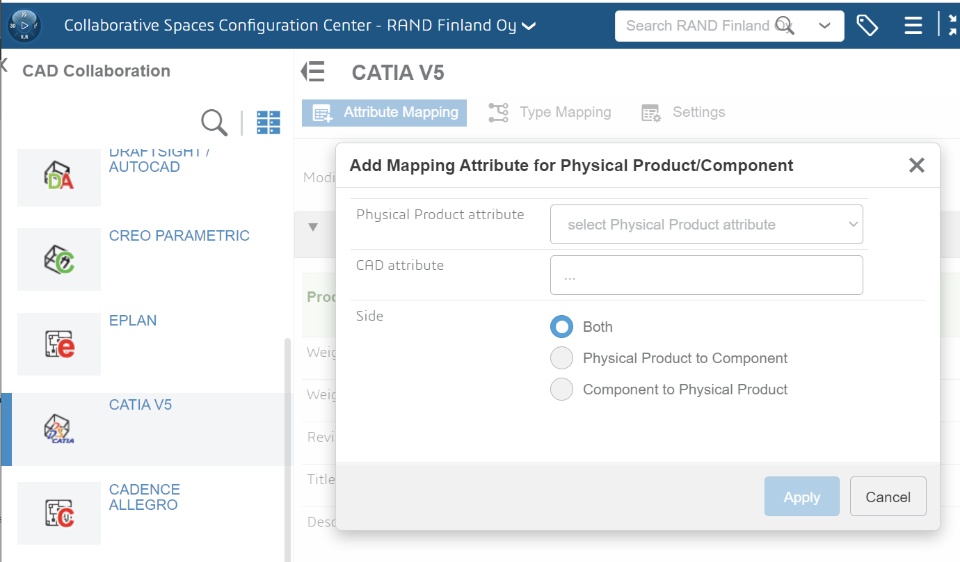Open the Cadence Allegro connector icon

click(59, 513)
